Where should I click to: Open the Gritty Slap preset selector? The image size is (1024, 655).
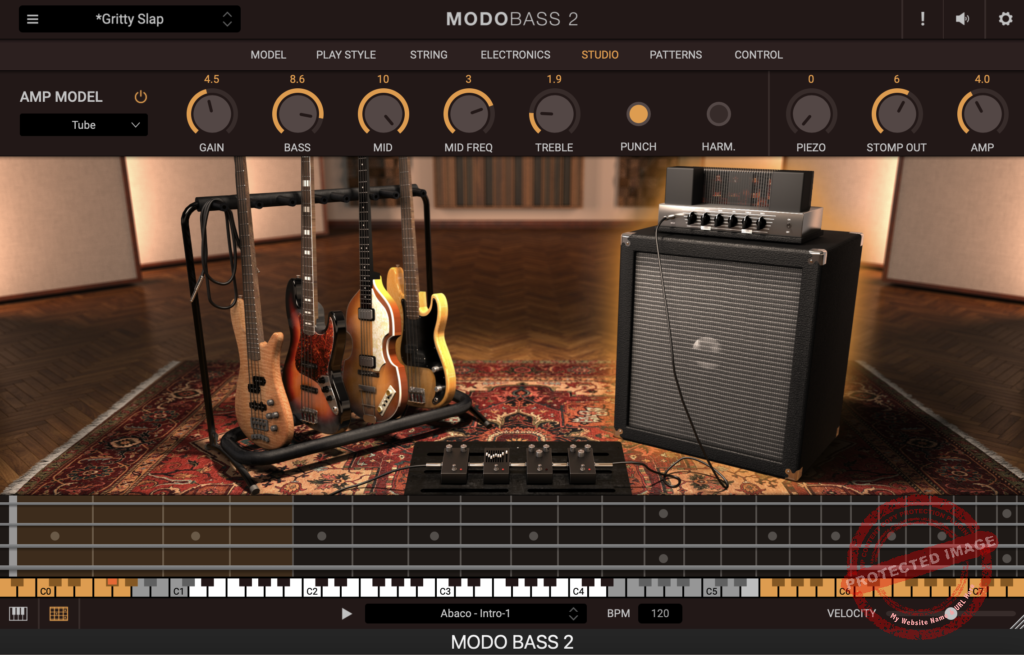coord(129,19)
